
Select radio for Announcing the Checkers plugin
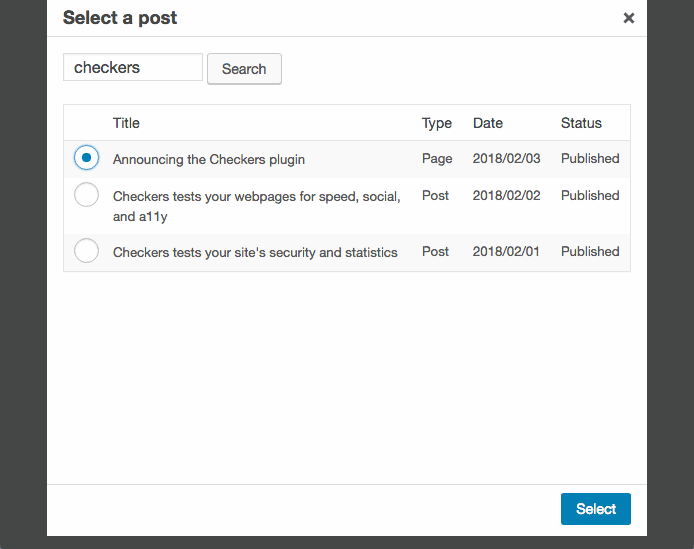[x=86, y=158]
